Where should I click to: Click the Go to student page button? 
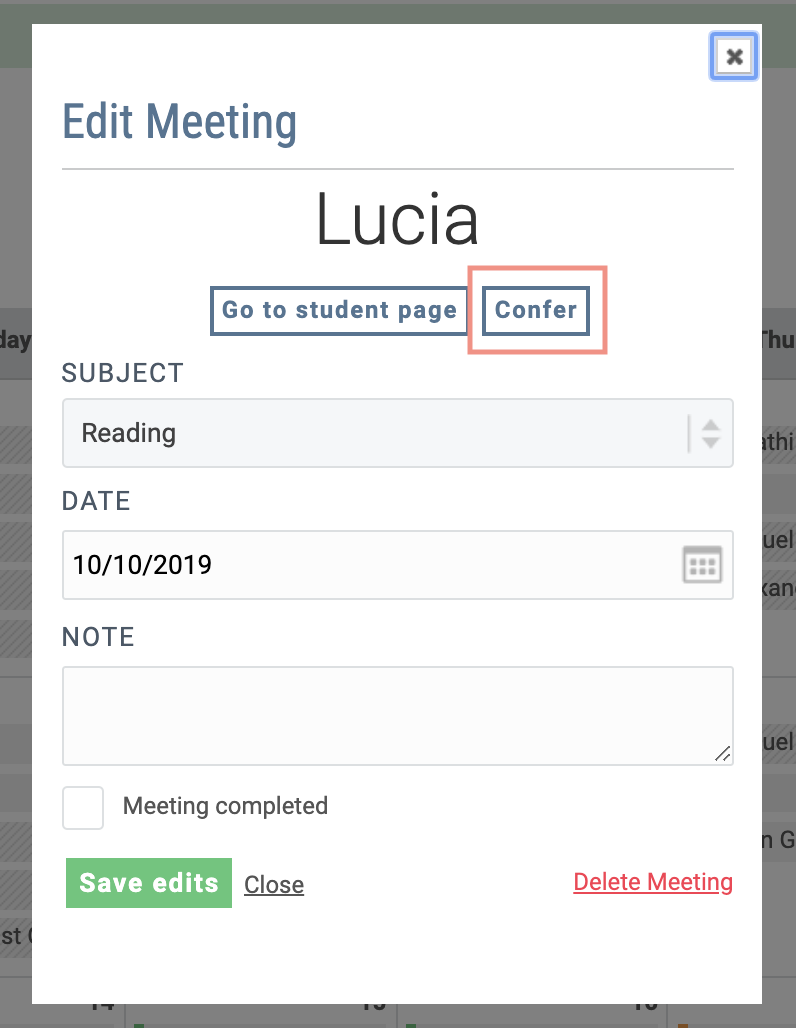339,310
